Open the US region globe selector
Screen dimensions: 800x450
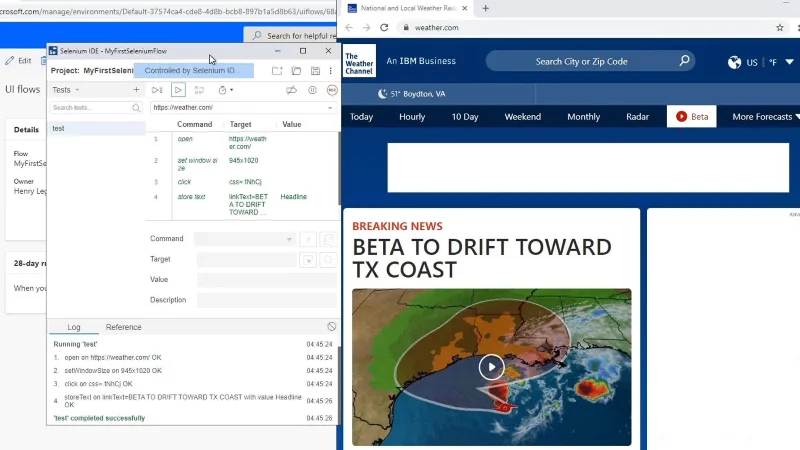point(742,62)
